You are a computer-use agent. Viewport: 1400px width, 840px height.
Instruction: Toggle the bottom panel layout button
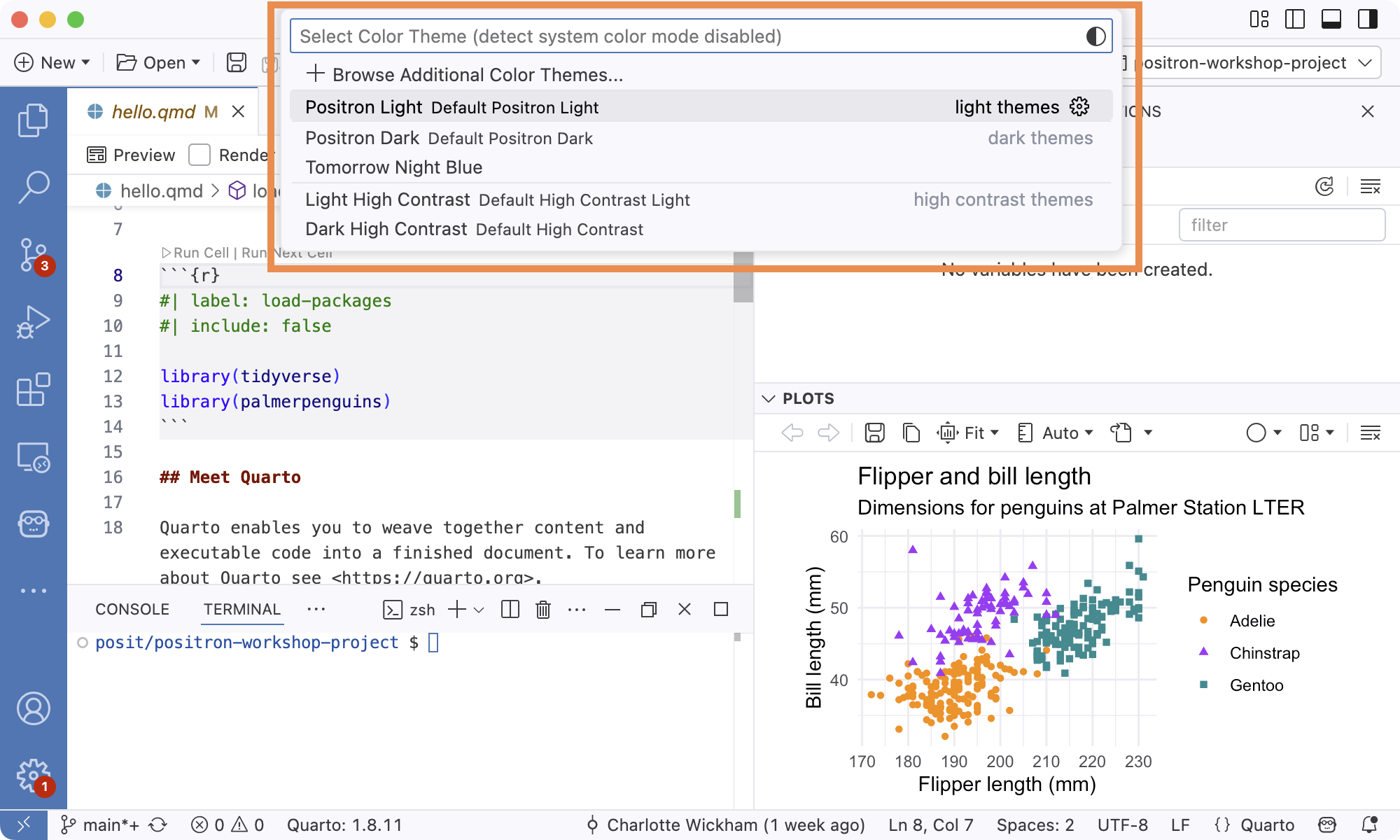(x=1331, y=19)
